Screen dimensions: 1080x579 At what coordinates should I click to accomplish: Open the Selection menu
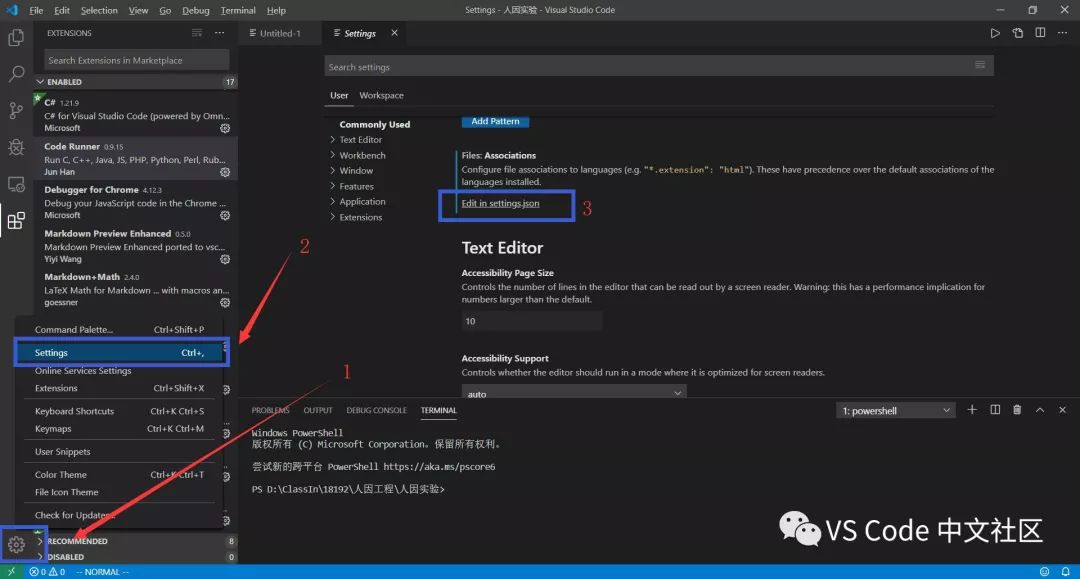99,10
